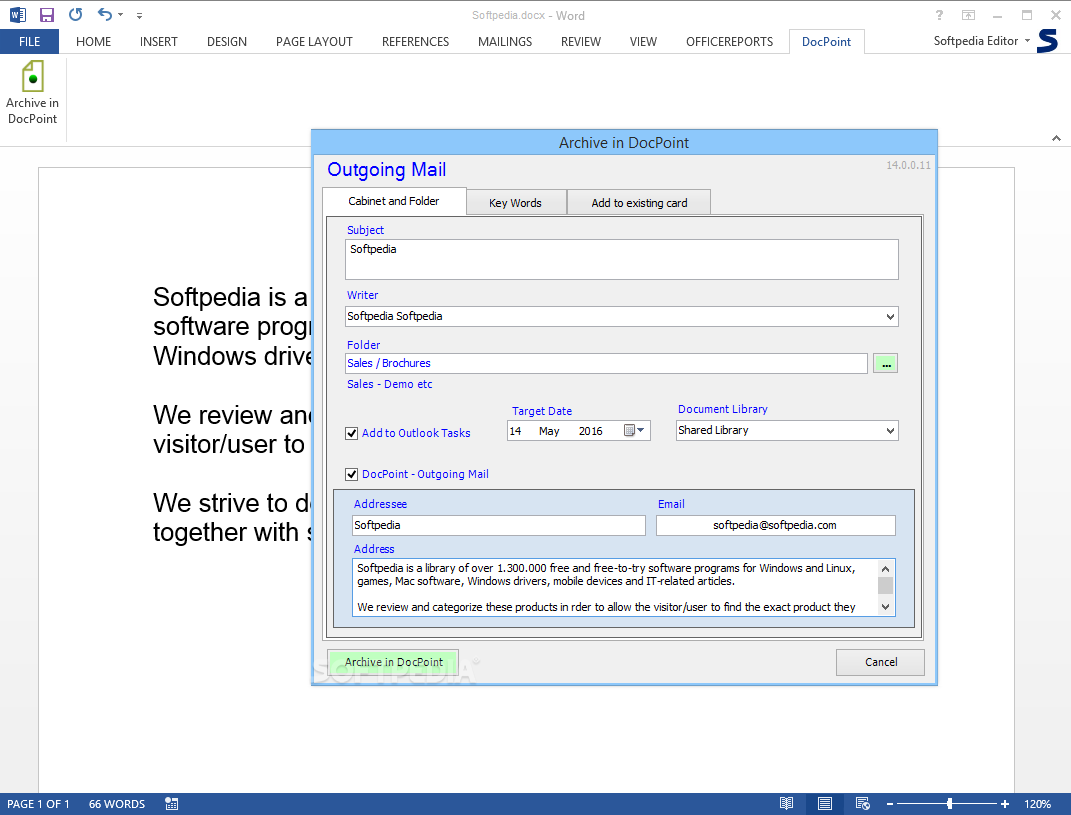Image resolution: width=1071 pixels, height=815 pixels.
Task: Expand the Document Library dropdown
Action: point(889,430)
